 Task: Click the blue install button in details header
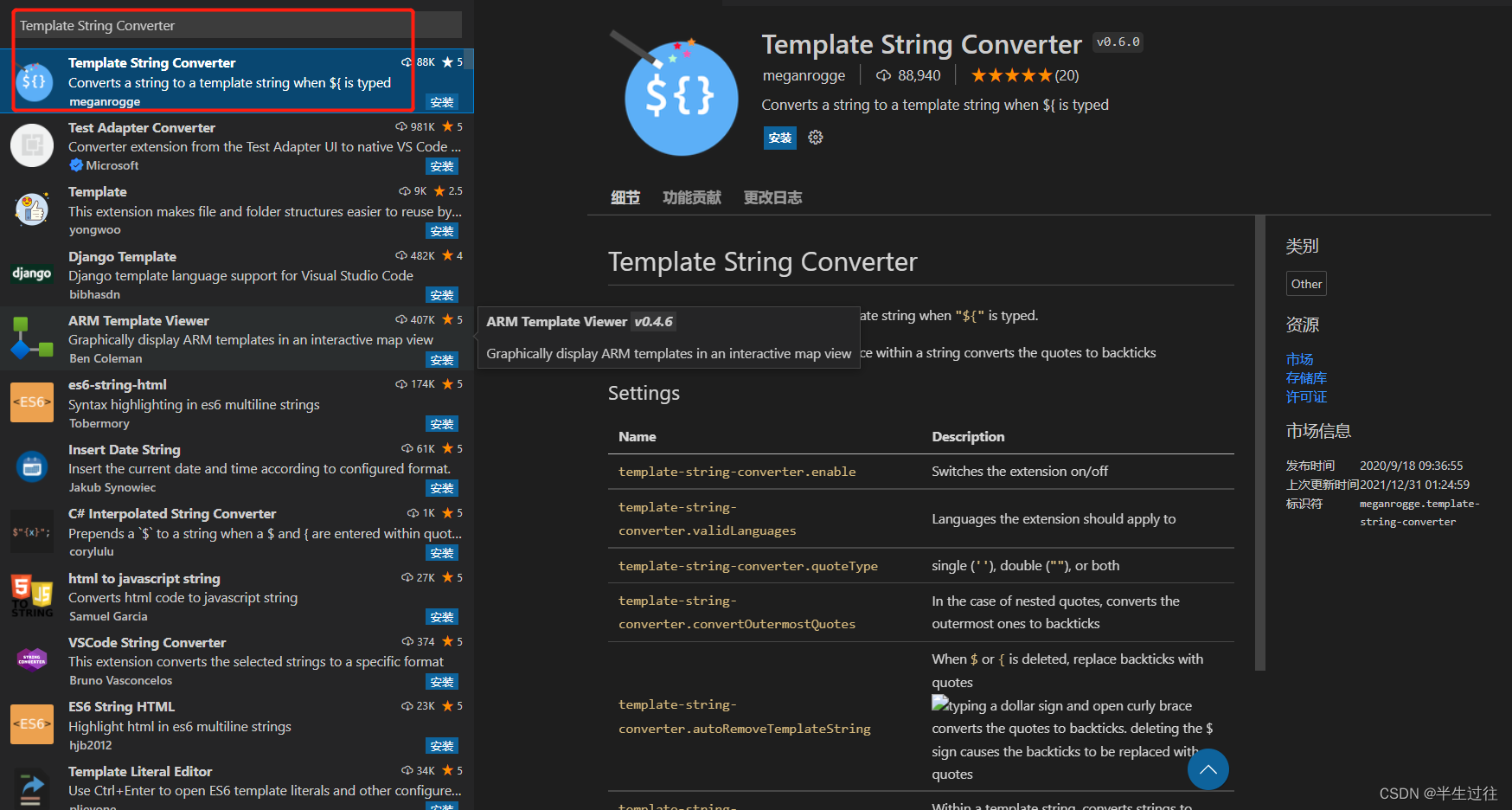point(779,138)
